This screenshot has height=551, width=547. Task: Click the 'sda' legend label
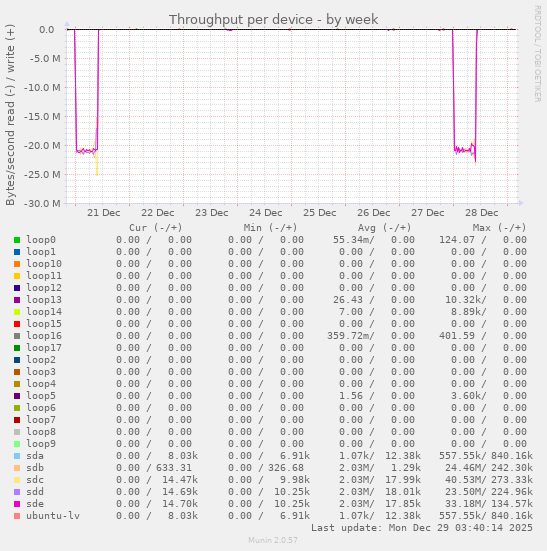point(35,456)
